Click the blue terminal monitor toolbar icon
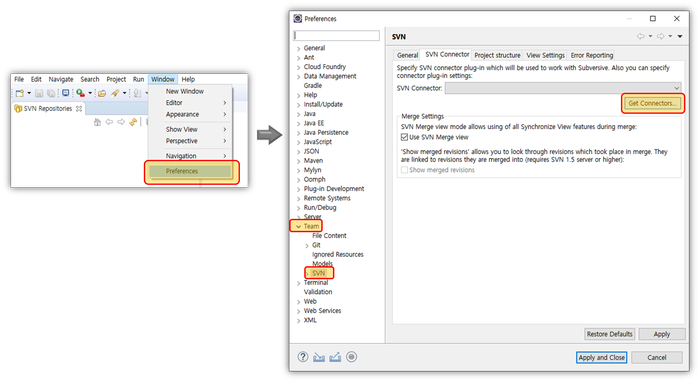The width and height of the screenshot is (700, 382). (x=66, y=93)
